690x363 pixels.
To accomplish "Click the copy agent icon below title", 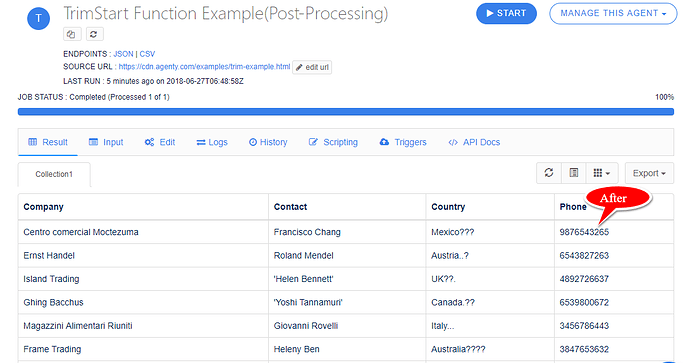I will [72, 34].
